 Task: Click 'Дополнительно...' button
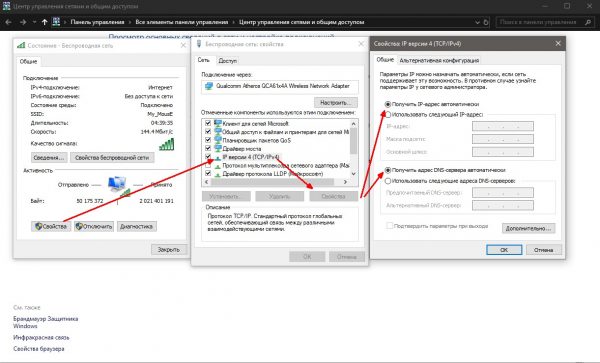click(528, 228)
